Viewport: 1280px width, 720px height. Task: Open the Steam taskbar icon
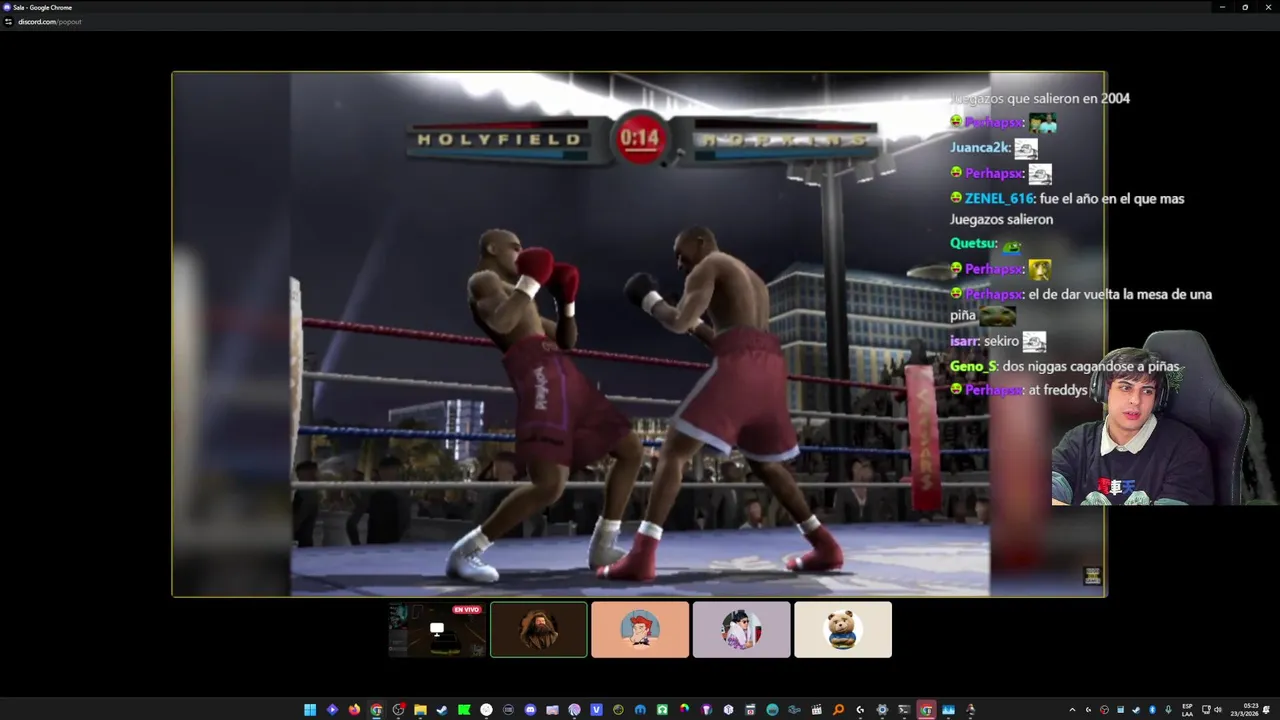click(442, 710)
